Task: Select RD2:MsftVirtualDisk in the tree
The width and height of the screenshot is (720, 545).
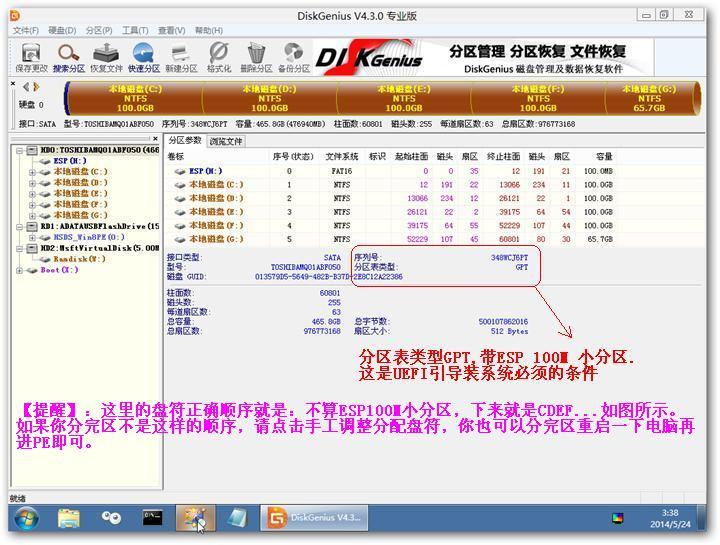Action: point(100,248)
